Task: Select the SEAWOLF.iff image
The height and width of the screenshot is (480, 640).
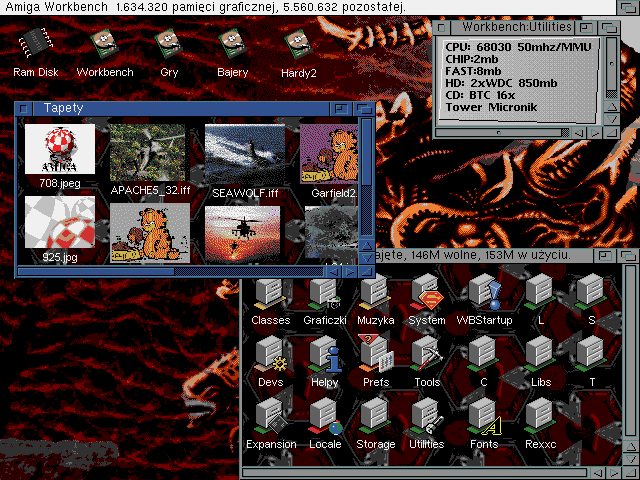Action: coord(244,154)
